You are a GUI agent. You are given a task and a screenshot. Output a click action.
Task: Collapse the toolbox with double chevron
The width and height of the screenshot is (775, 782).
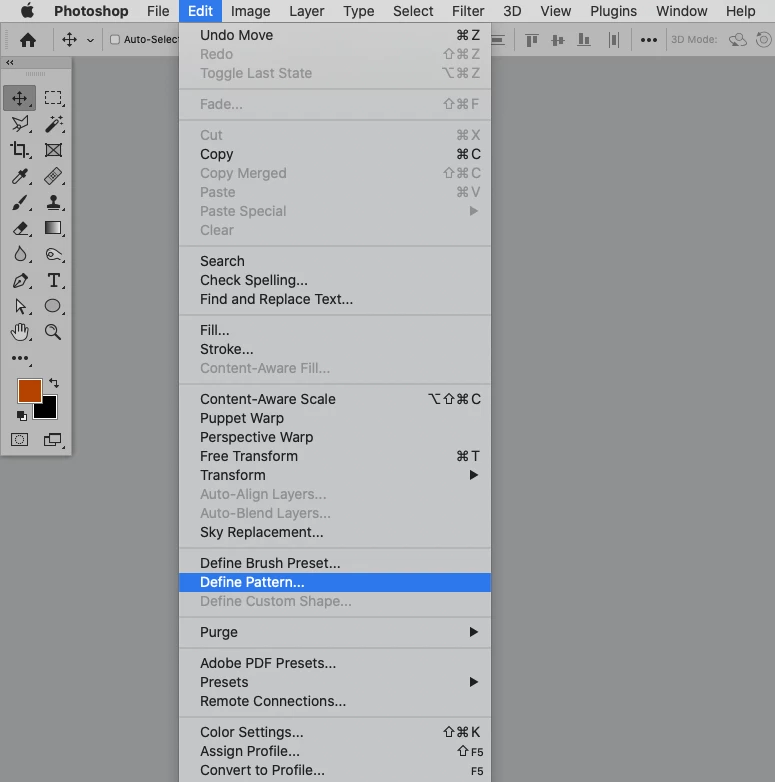click(9, 62)
